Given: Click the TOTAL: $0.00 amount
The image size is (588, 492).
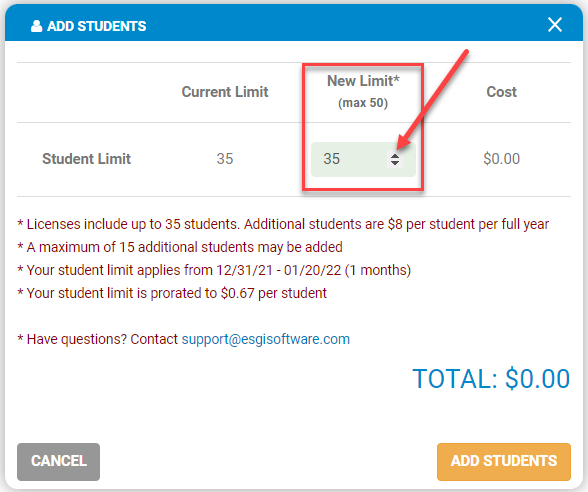Looking at the screenshot, I should coord(491,378).
